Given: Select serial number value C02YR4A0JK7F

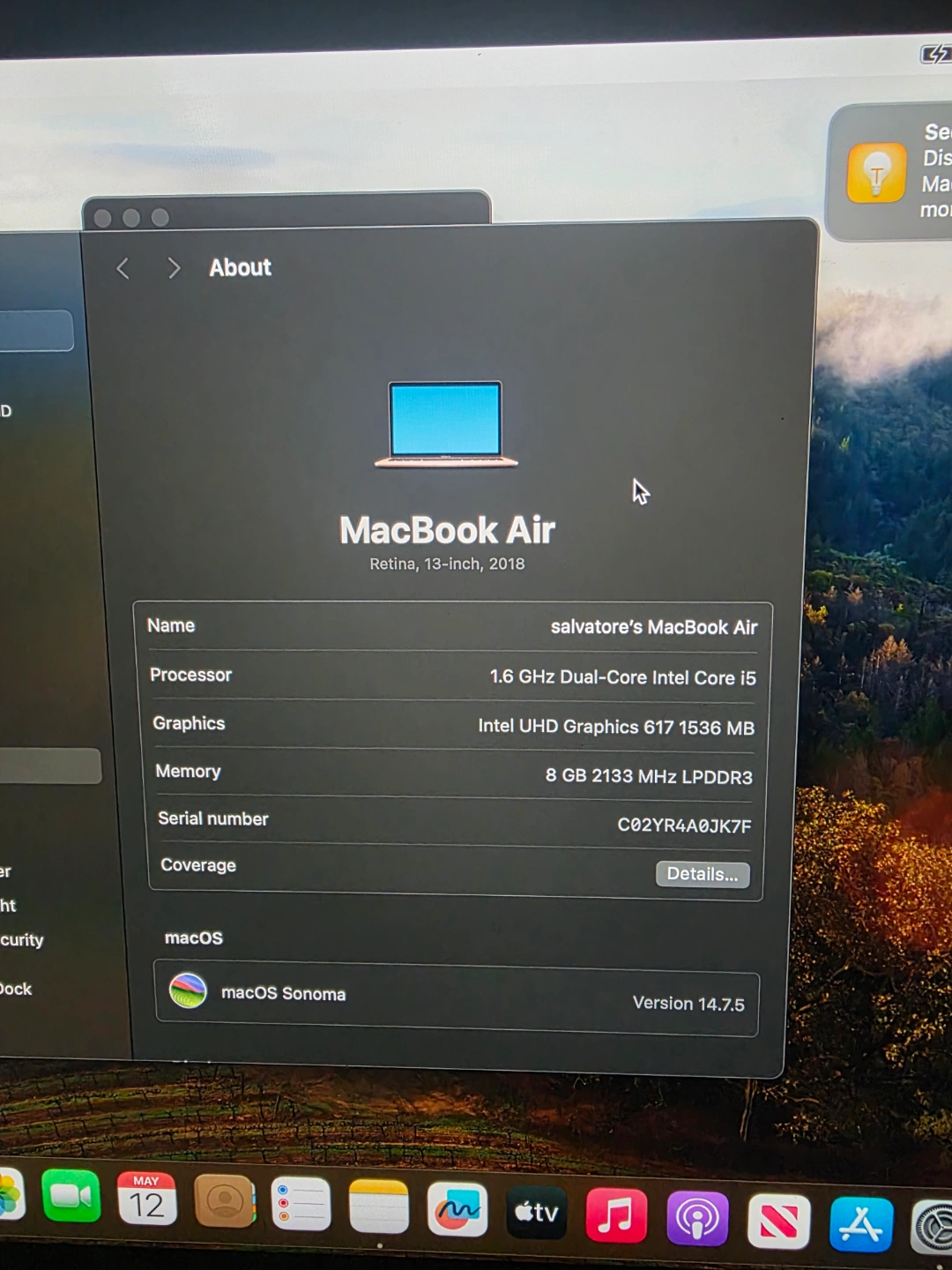Looking at the screenshot, I should 685,825.
